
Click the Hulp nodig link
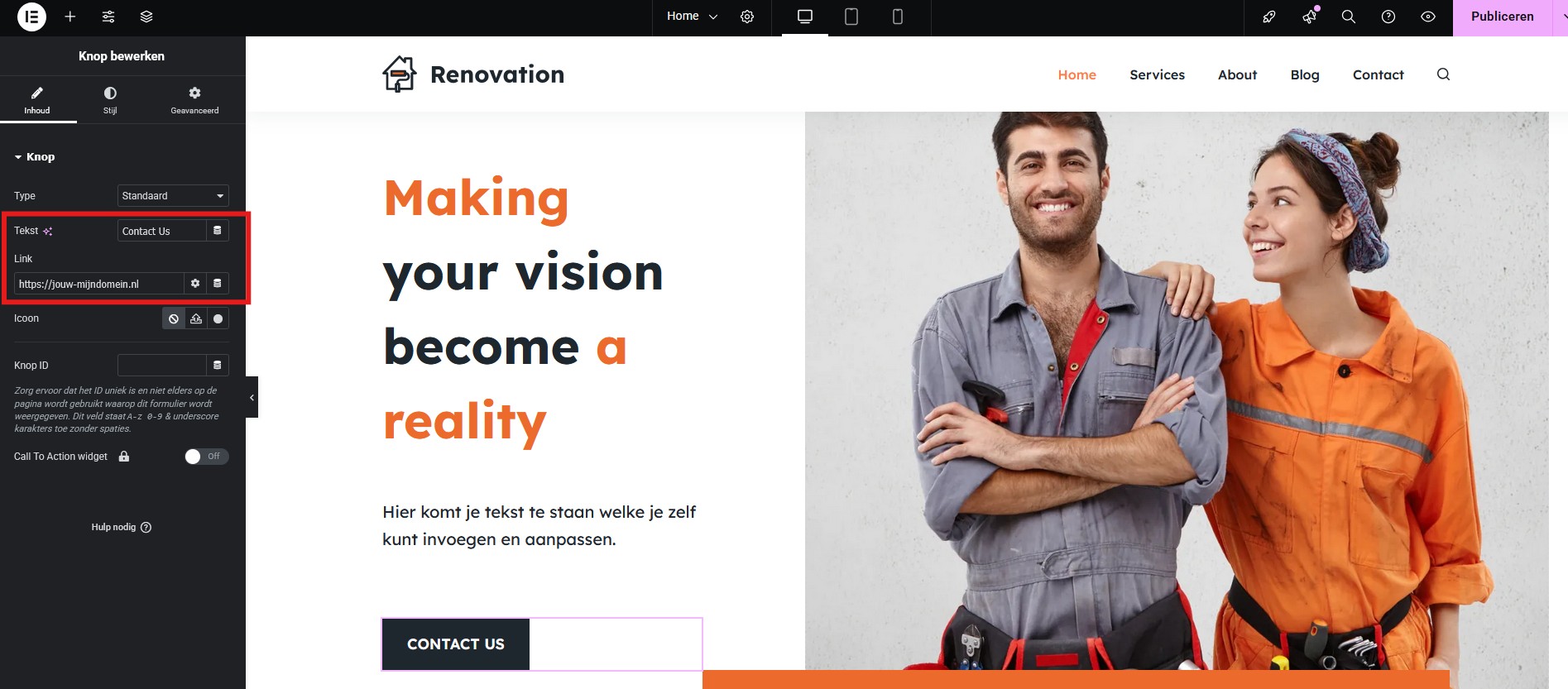121,528
